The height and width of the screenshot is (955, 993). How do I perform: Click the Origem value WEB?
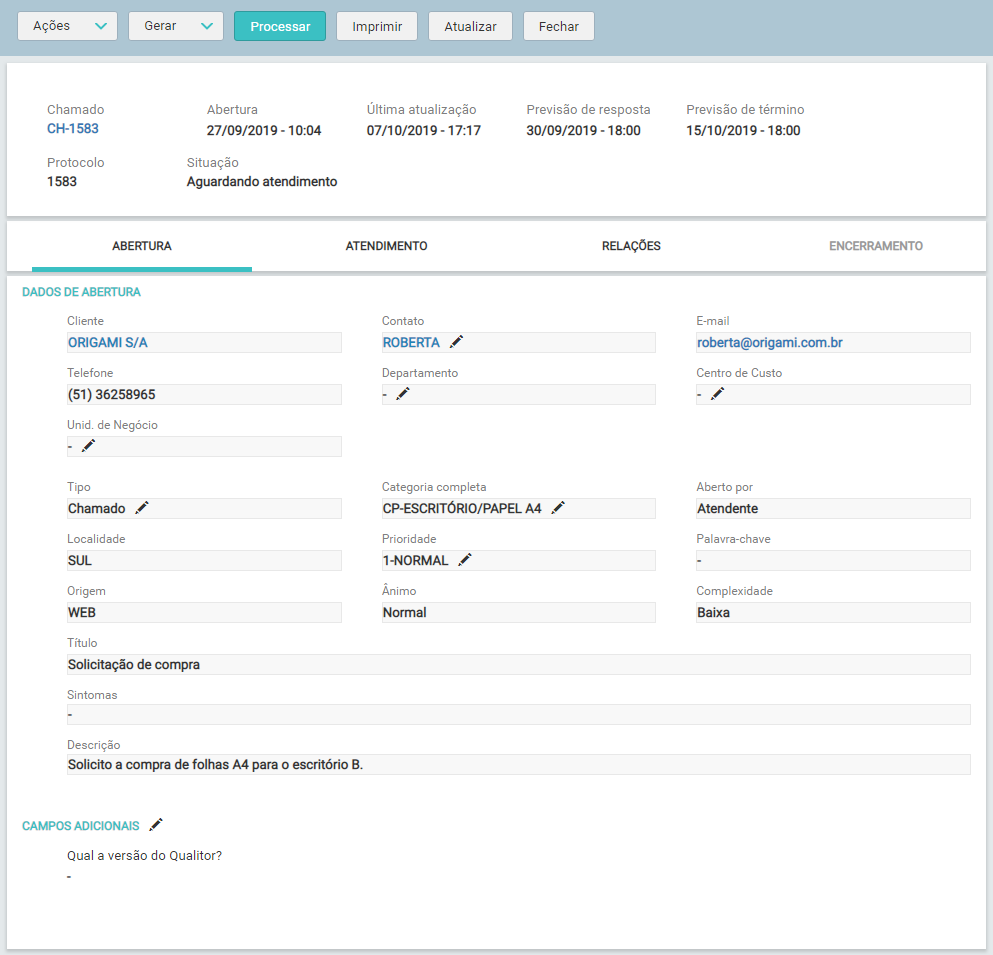click(x=82, y=612)
